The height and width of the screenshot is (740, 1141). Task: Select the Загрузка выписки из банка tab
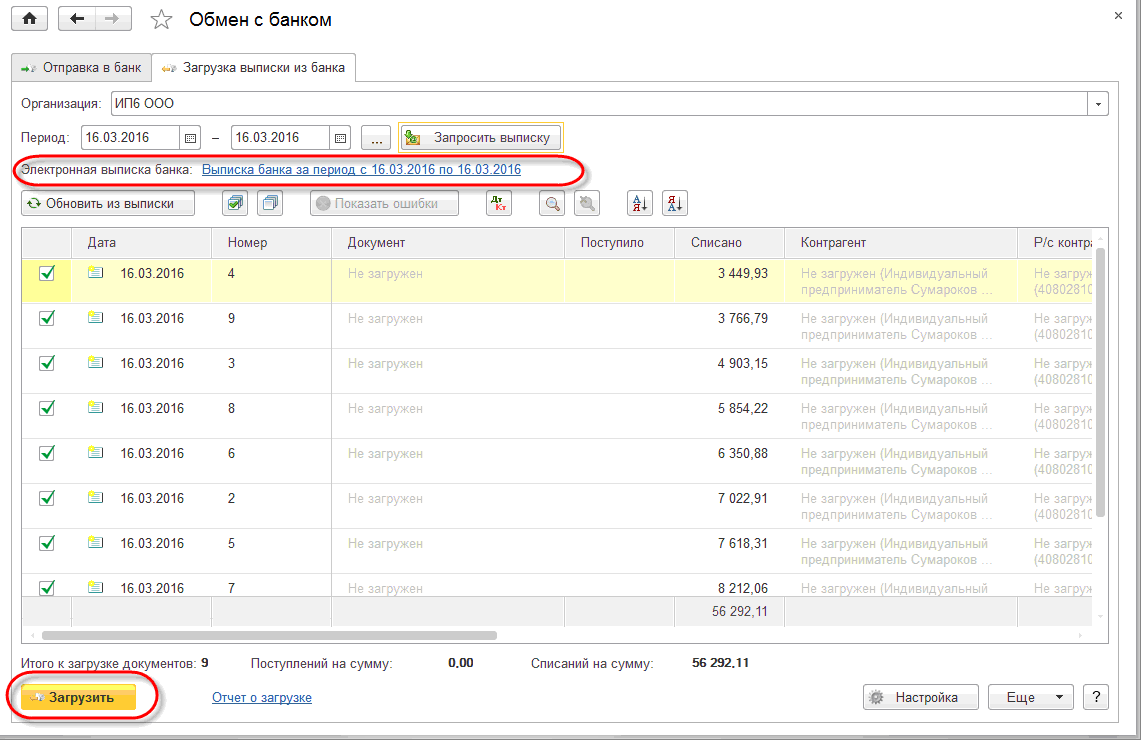click(254, 68)
